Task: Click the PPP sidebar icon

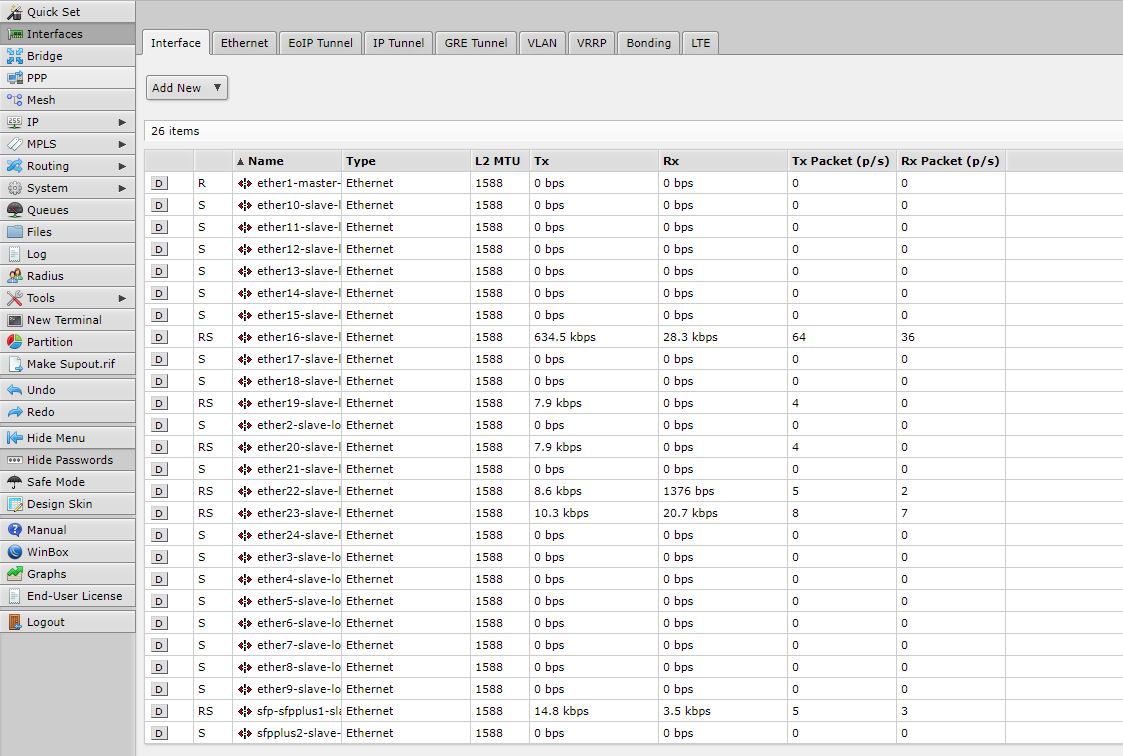Action: [x=14, y=78]
